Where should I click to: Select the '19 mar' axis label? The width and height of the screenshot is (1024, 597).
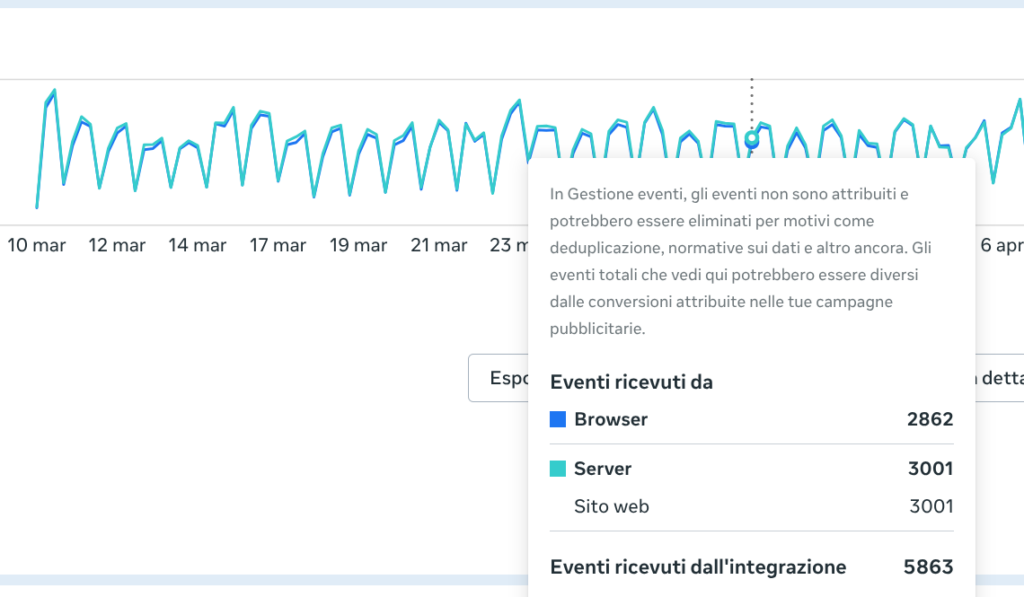click(359, 246)
